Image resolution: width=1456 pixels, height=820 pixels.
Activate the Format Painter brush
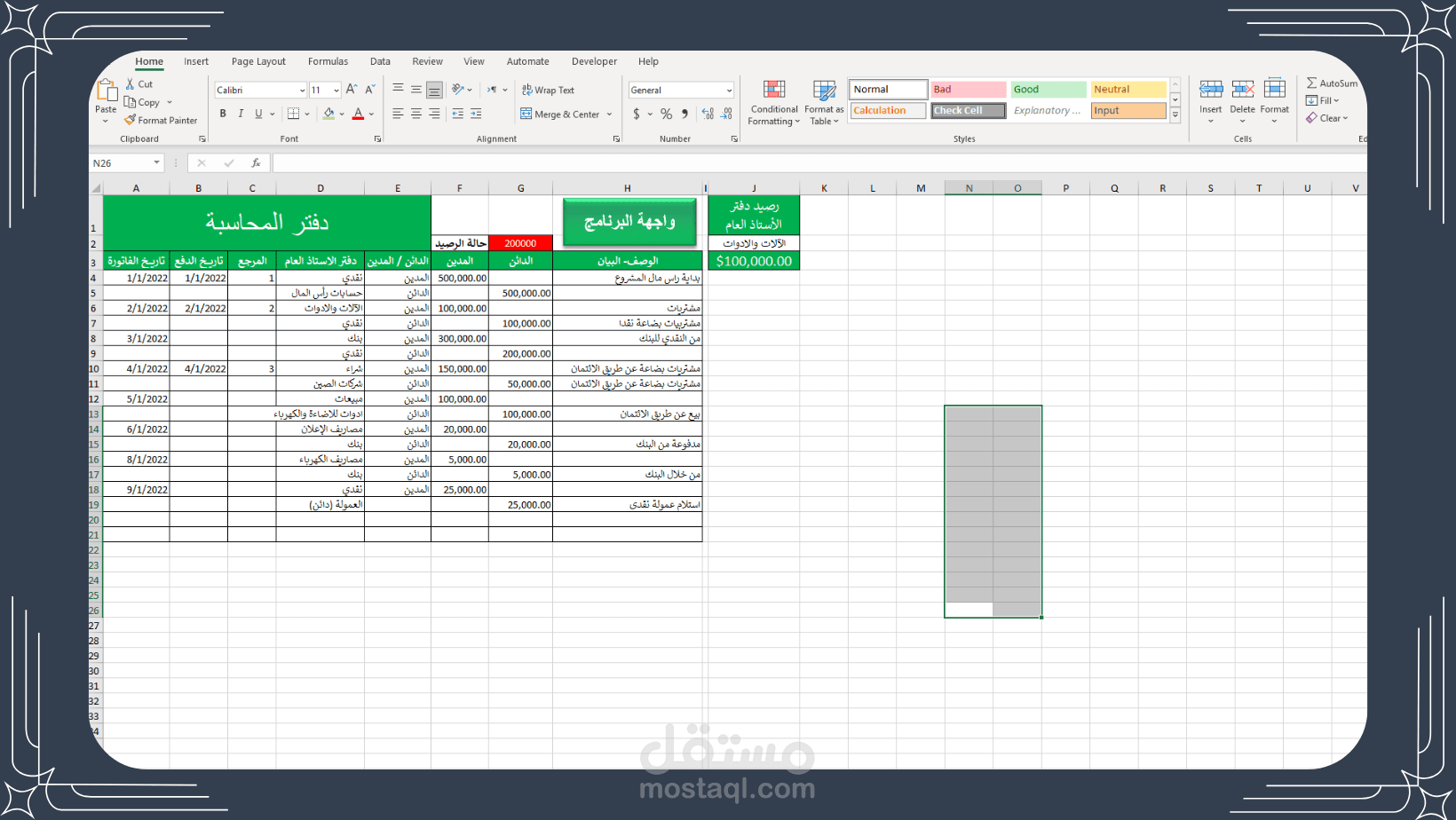(131, 120)
